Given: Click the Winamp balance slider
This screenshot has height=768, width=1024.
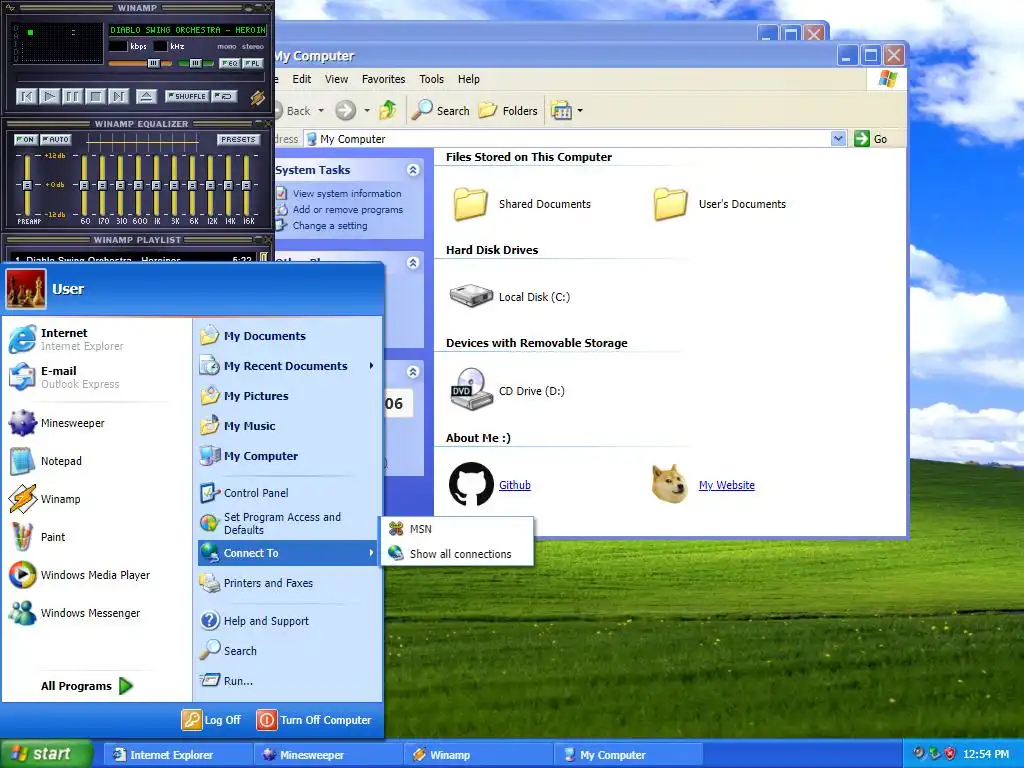Looking at the screenshot, I should [195, 63].
